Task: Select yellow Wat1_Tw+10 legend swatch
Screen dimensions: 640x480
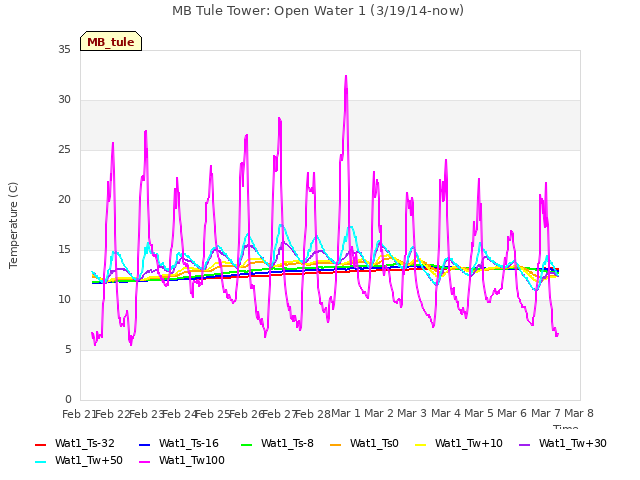Action: [x=420, y=444]
